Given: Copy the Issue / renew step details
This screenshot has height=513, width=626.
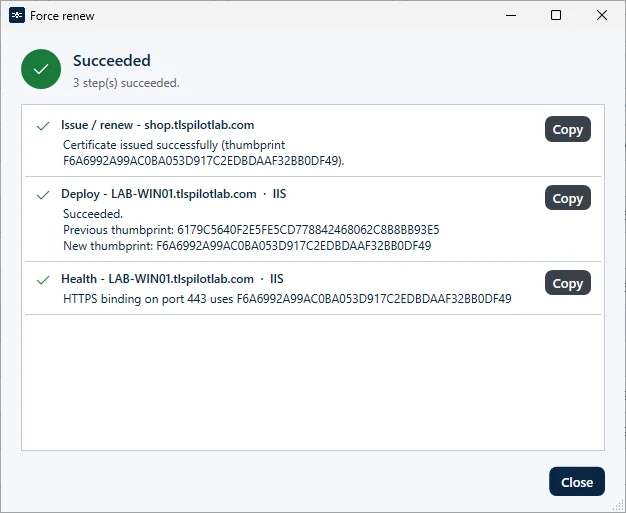Looking at the screenshot, I should [567, 129].
